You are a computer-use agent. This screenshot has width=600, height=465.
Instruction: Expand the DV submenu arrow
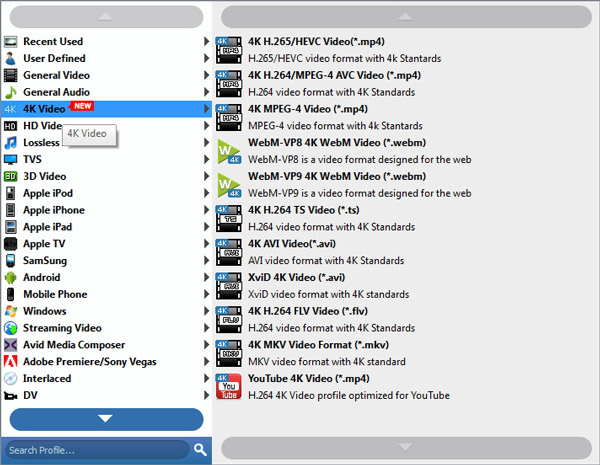coord(206,395)
